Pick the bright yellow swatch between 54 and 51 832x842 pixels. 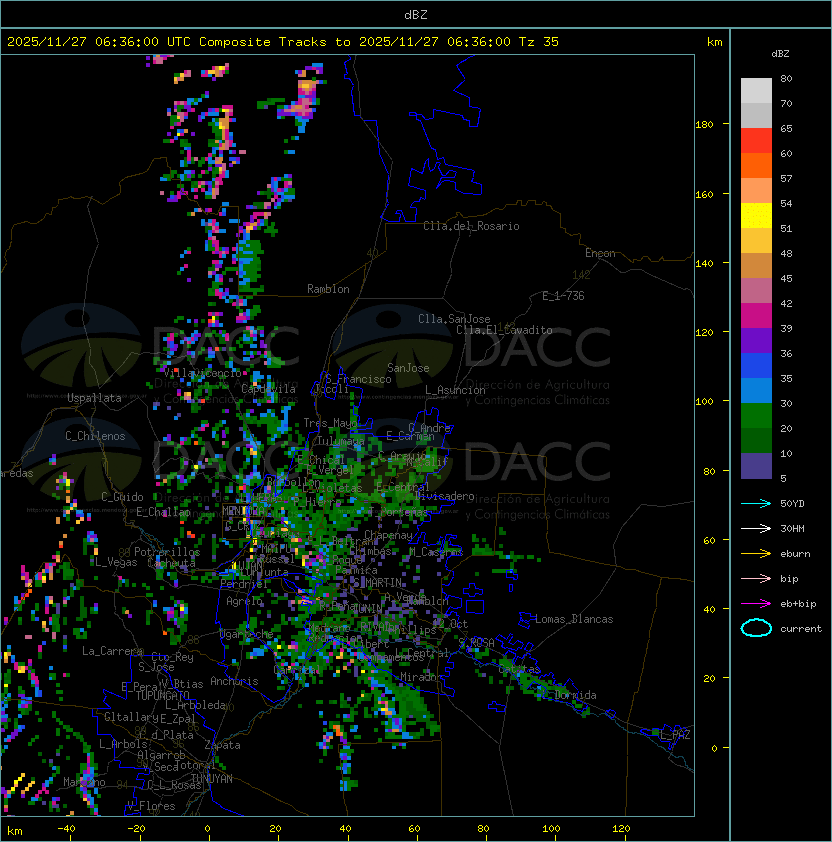click(756, 216)
